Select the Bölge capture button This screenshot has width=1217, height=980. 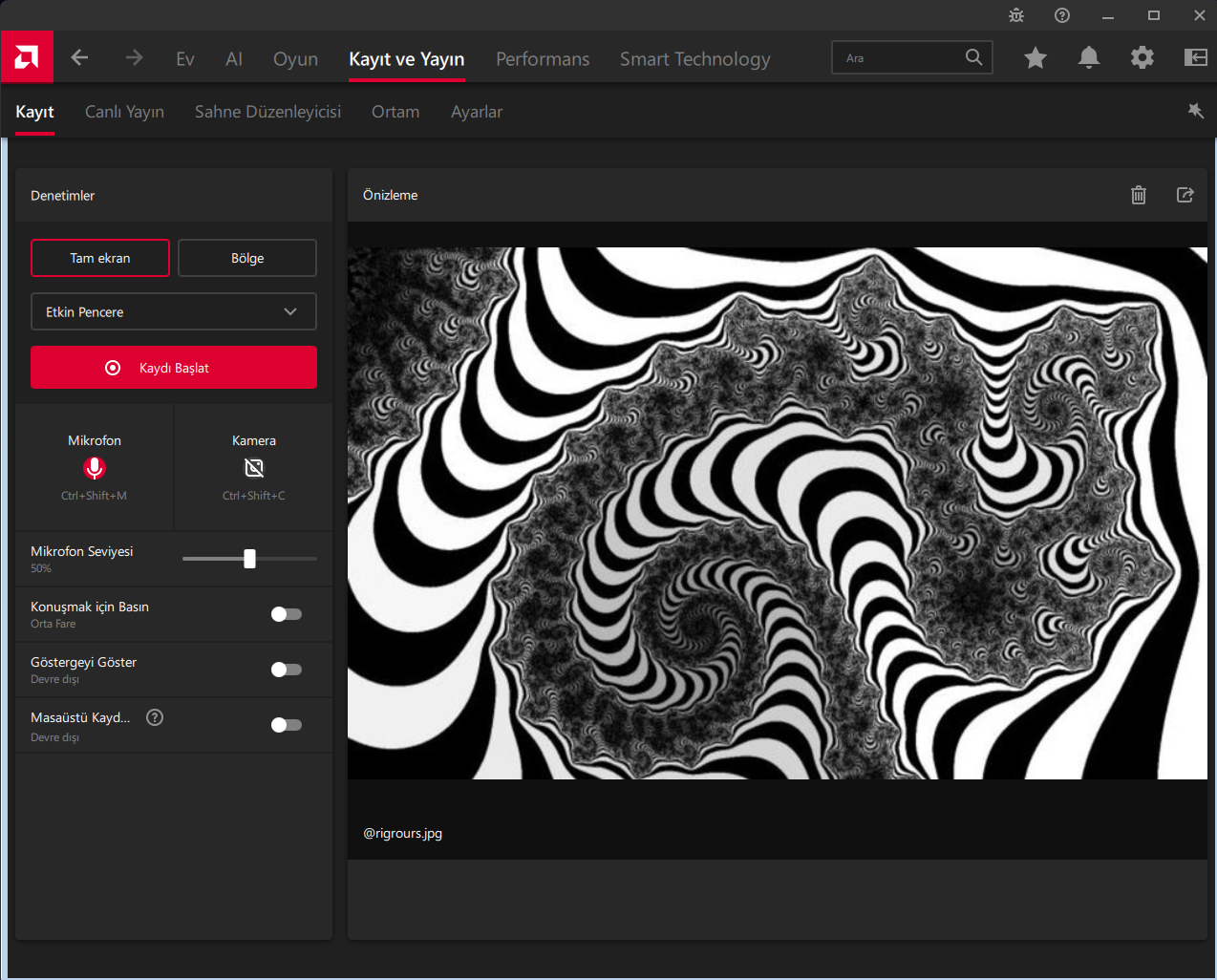(246, 258)
